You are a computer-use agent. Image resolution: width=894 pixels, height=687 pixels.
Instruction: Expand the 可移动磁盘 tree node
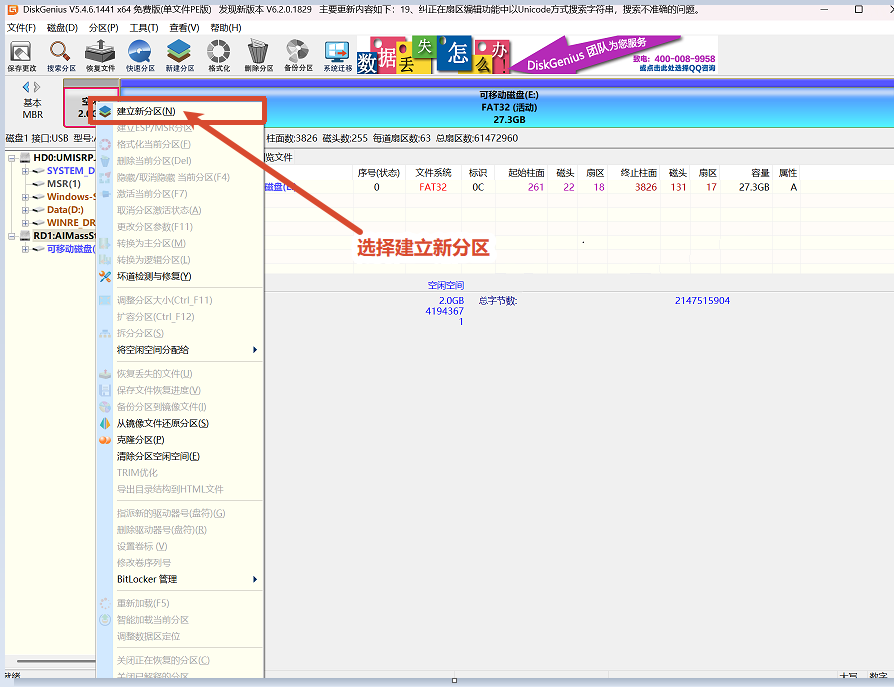(x=25, y=249)
